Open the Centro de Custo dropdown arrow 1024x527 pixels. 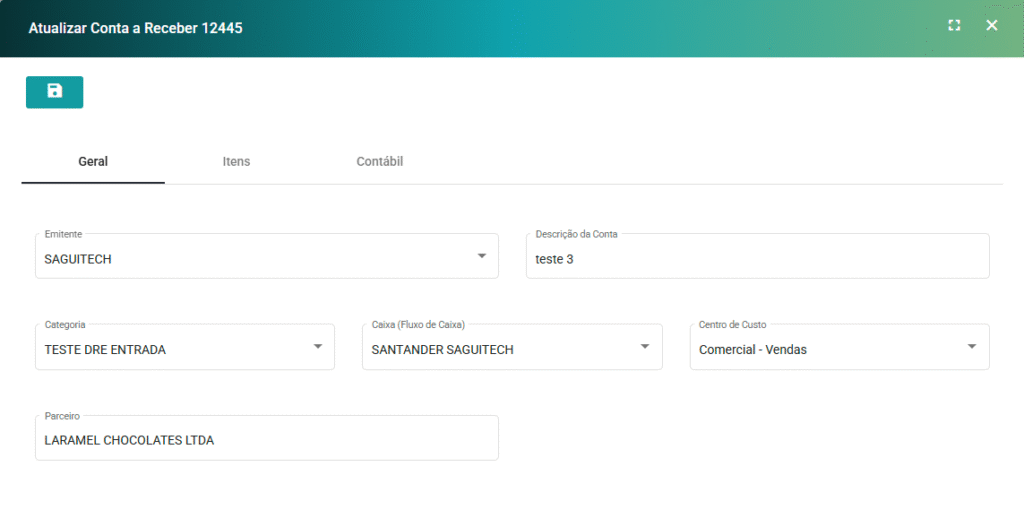(x=972, y=346)
